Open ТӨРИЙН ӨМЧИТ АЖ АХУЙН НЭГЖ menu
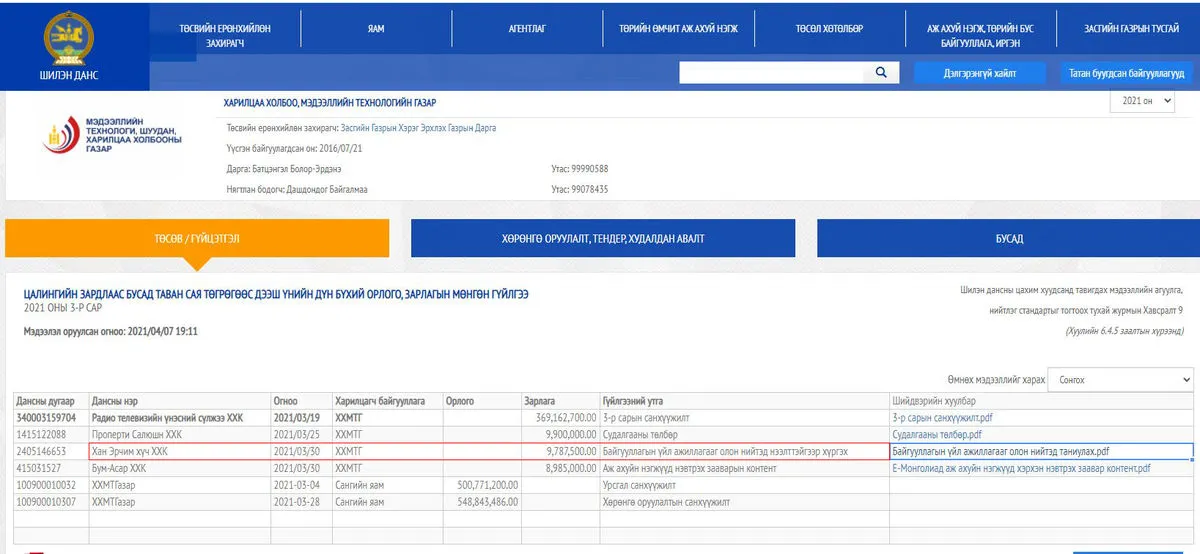This screenshot has height=554, width=1200. 678,29
